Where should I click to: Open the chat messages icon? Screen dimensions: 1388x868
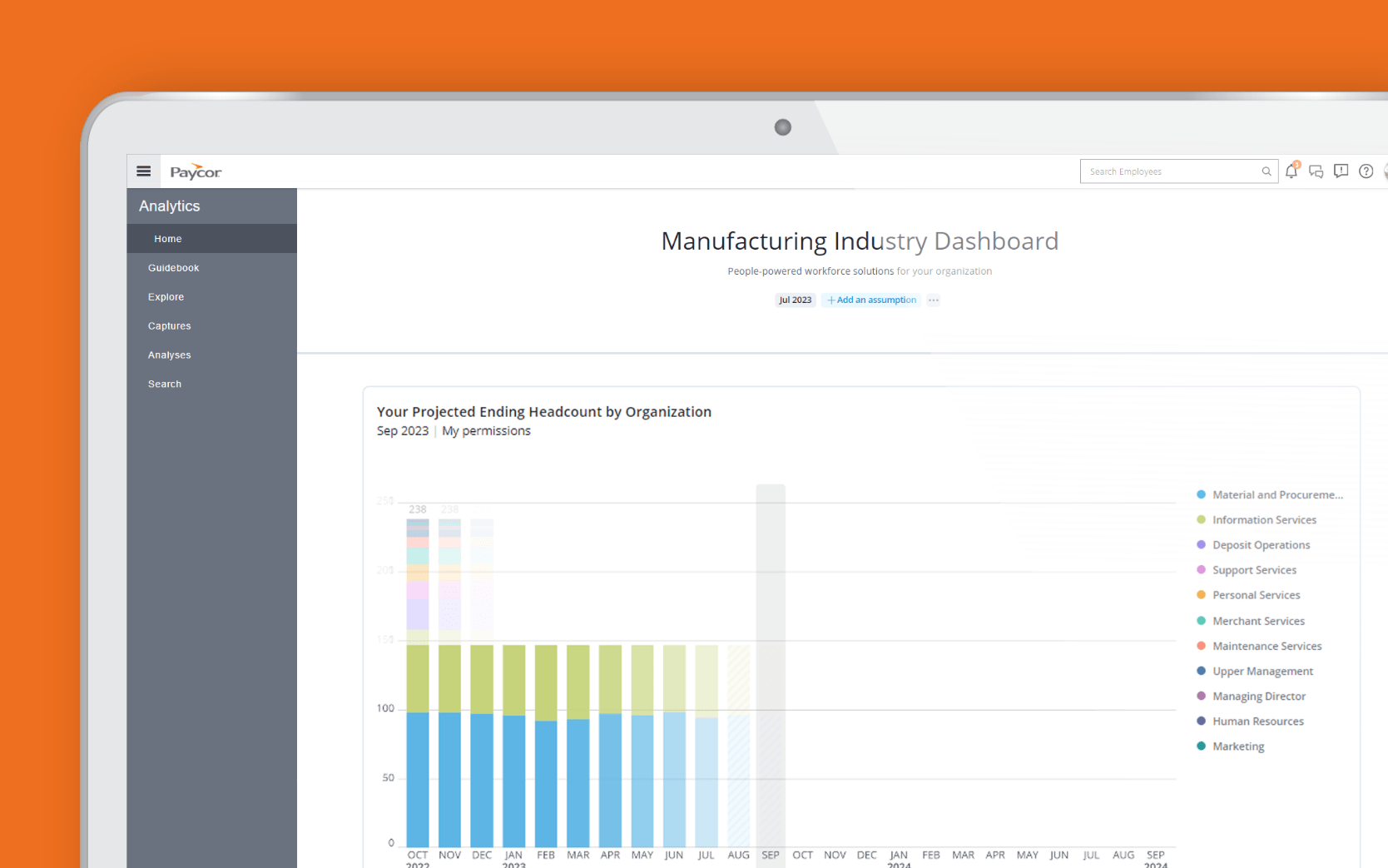(1316, 171)
